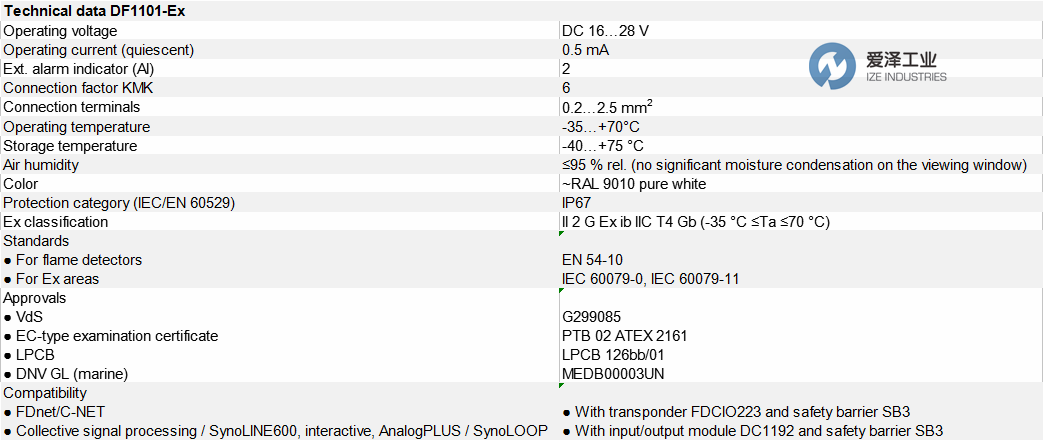
Task: Click the '~RAL 9010 pure white' color value
Action: [634, 184]
